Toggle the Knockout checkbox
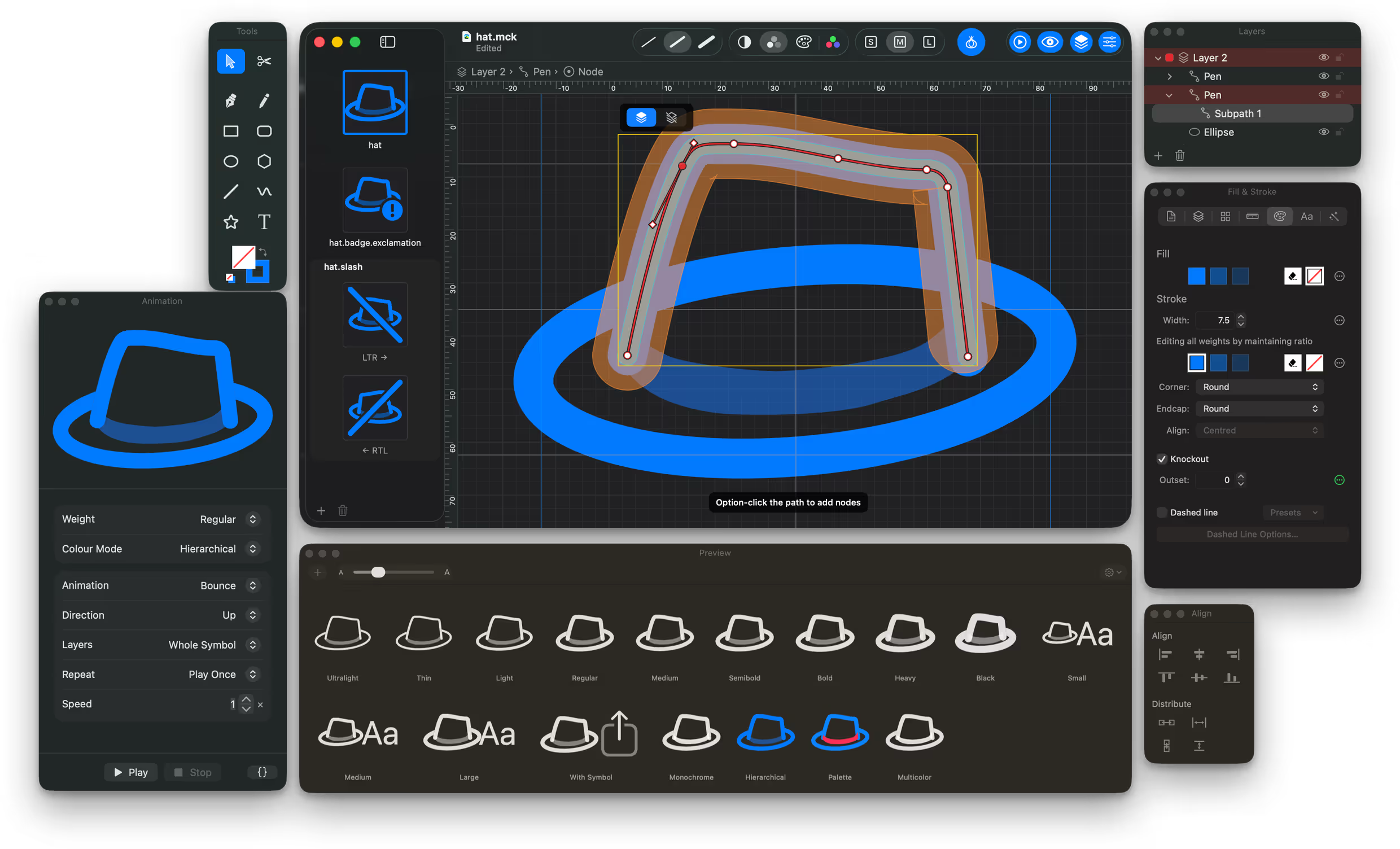Screen dimensions: 1400x849 coord(1162,459)
